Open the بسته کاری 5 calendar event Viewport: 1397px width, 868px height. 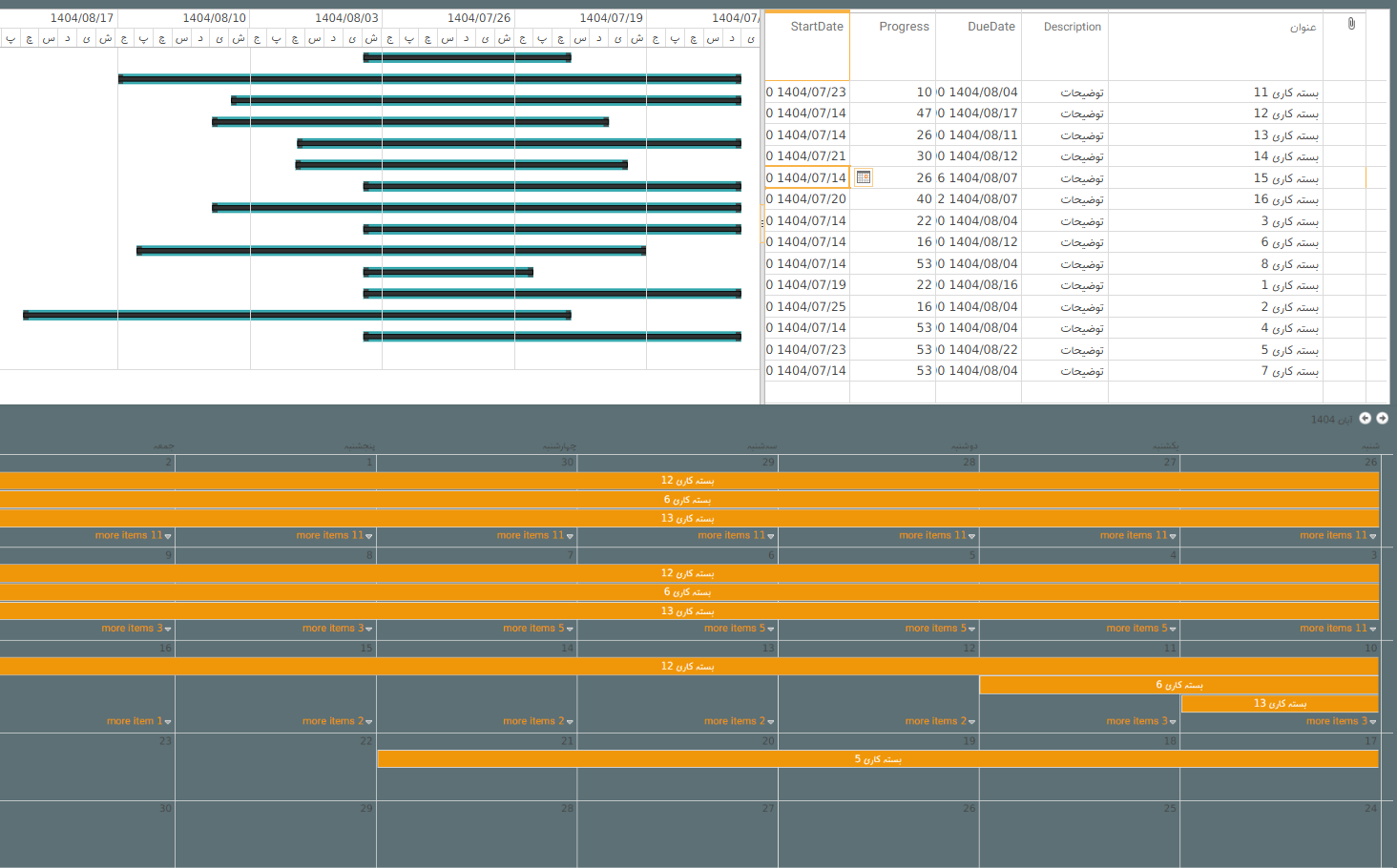click(877, 759)
